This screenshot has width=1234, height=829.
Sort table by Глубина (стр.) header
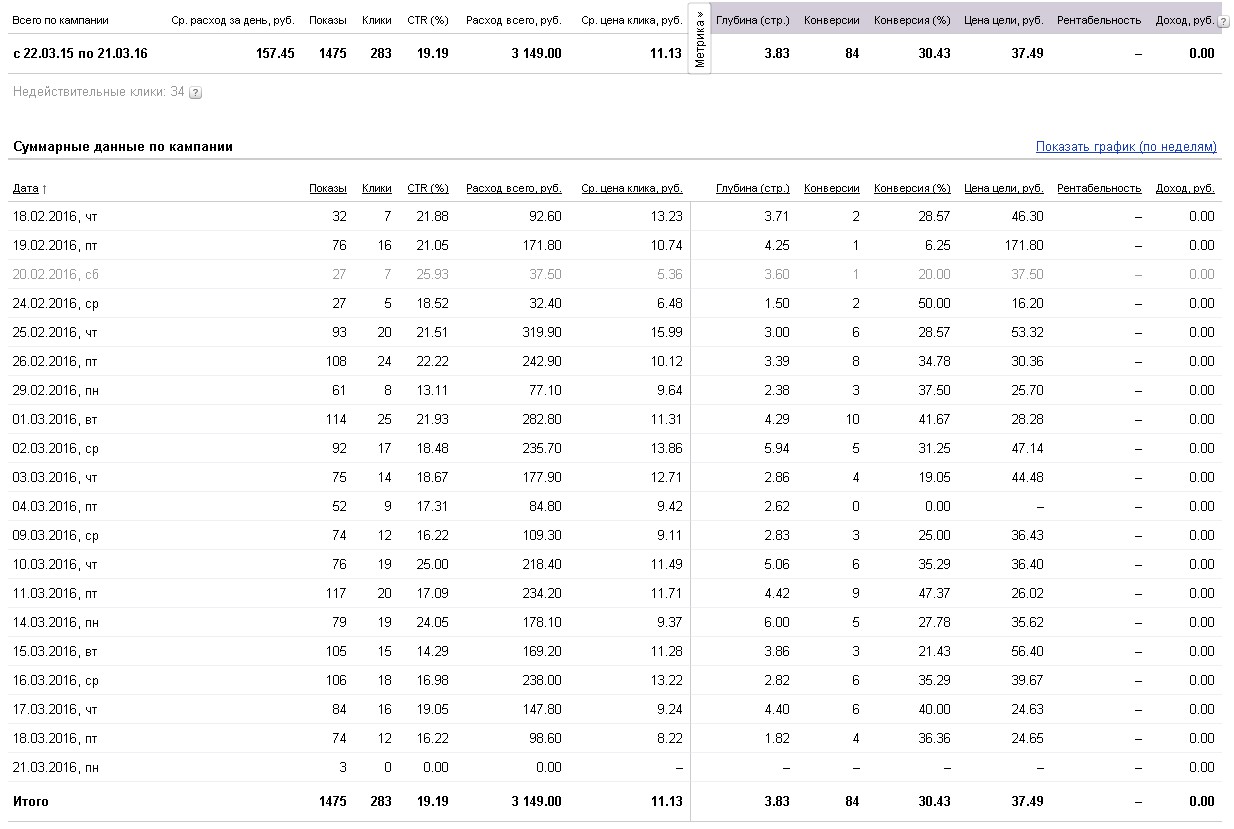(753, 188)
